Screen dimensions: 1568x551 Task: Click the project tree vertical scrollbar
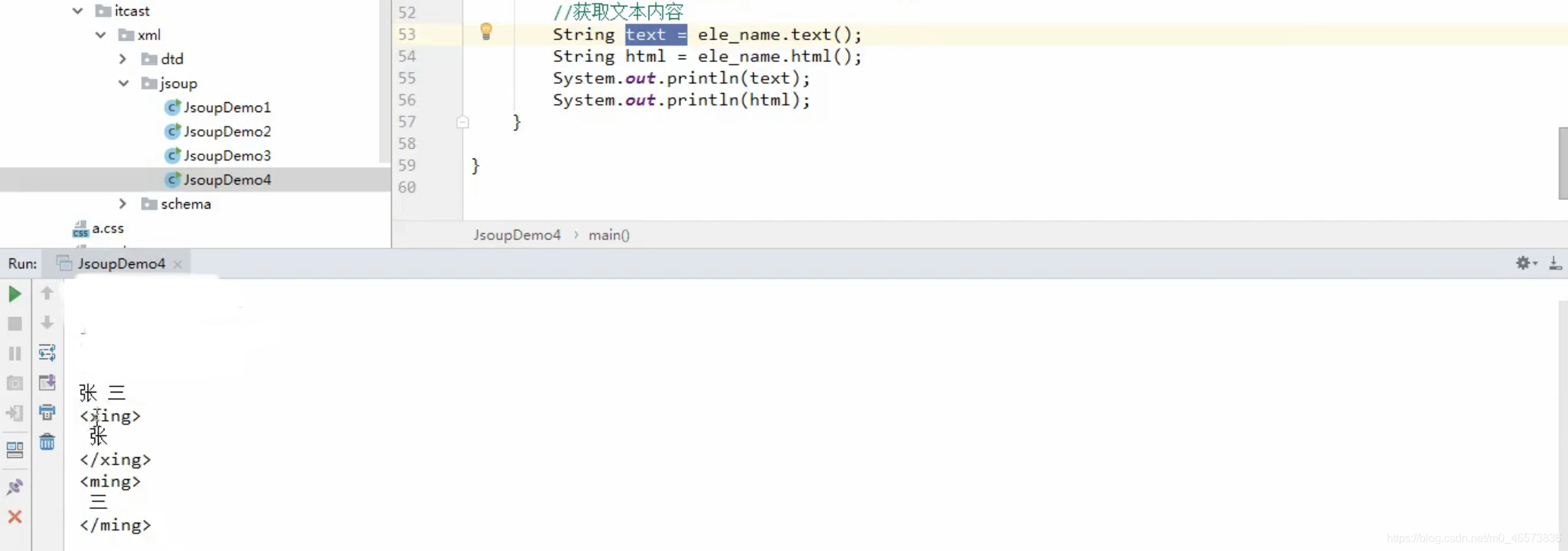tap(385, 82)
